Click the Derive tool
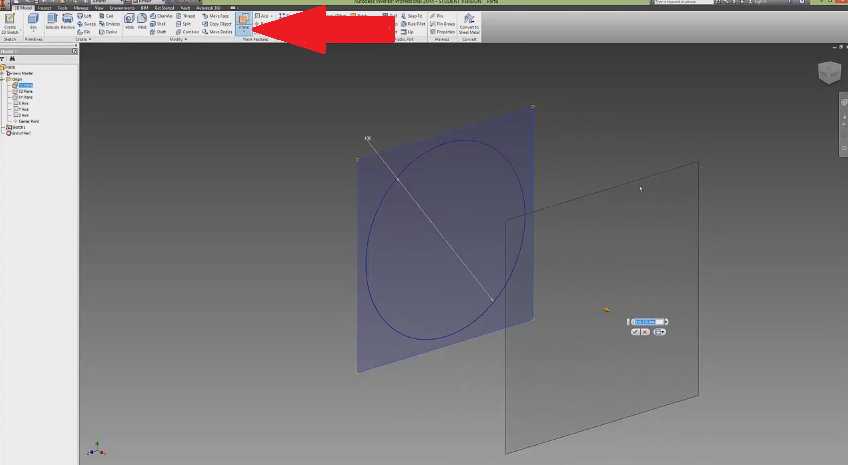 tap(109, 32)
